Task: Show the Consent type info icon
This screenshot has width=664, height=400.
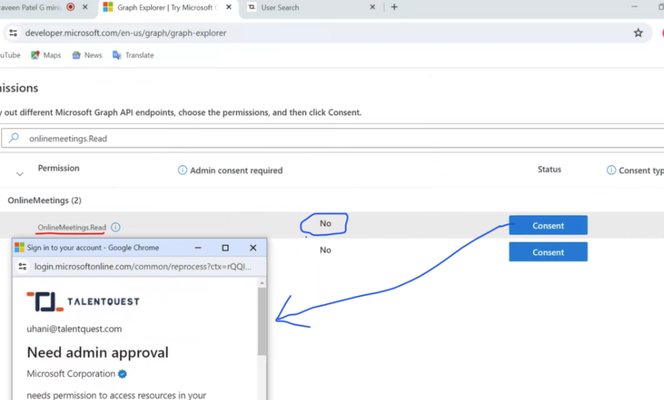Action: coord(611,170)
